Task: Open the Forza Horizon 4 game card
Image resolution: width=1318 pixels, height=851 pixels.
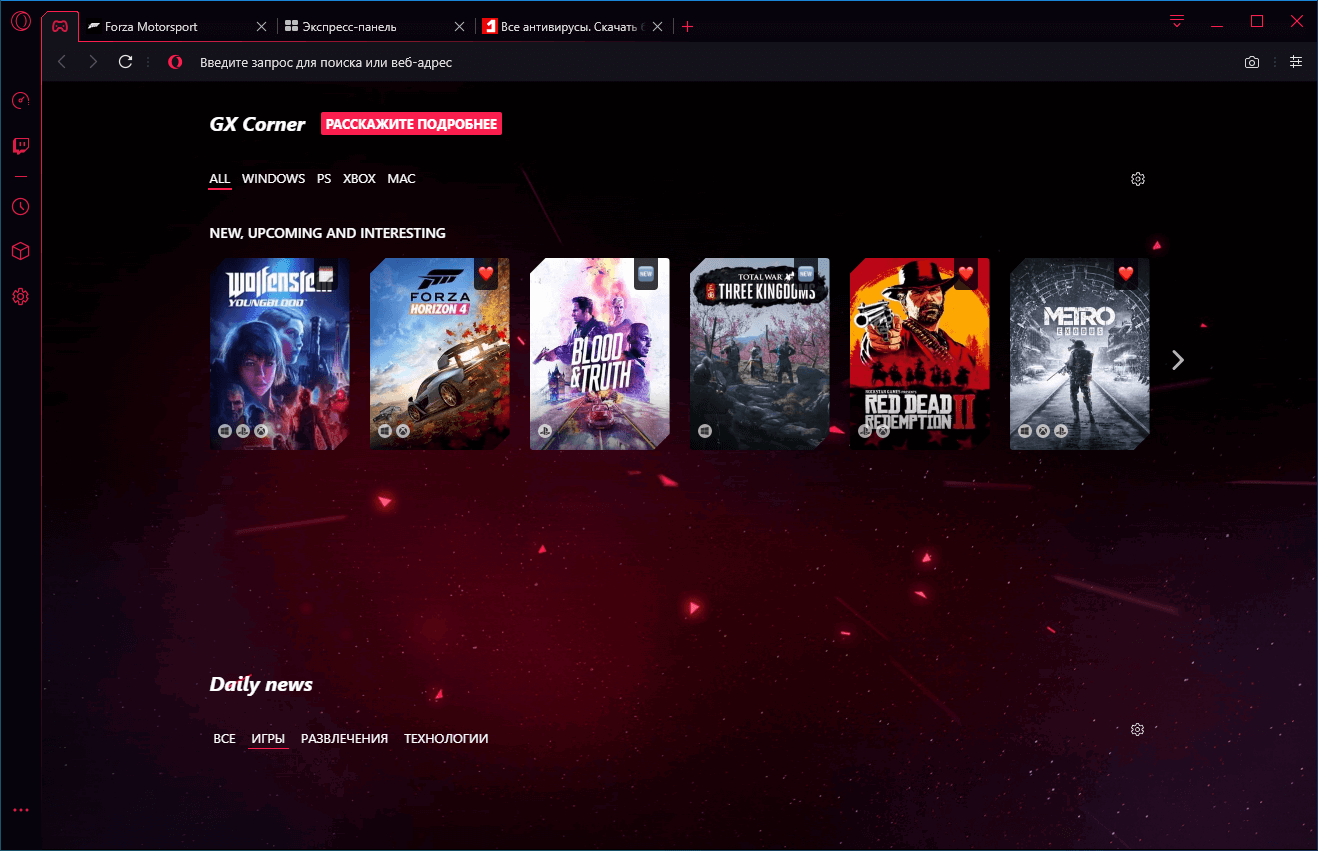Action: pos(440,354)
